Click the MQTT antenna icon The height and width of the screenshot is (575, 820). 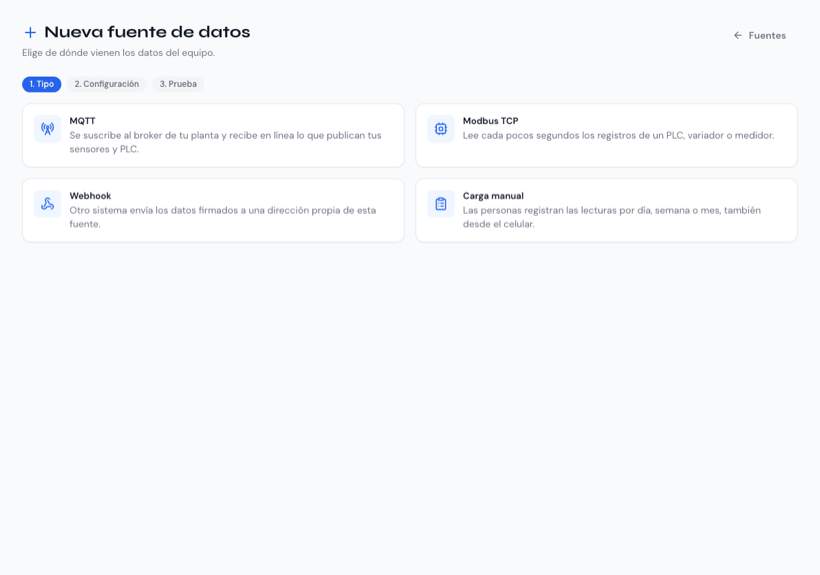click(x=48, y=129)
